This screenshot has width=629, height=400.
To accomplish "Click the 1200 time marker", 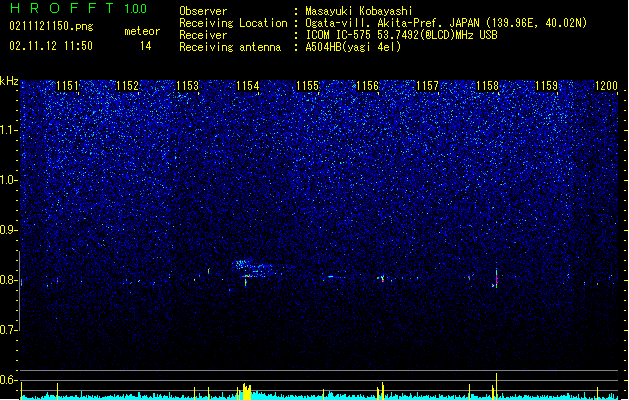I will 607,86.
